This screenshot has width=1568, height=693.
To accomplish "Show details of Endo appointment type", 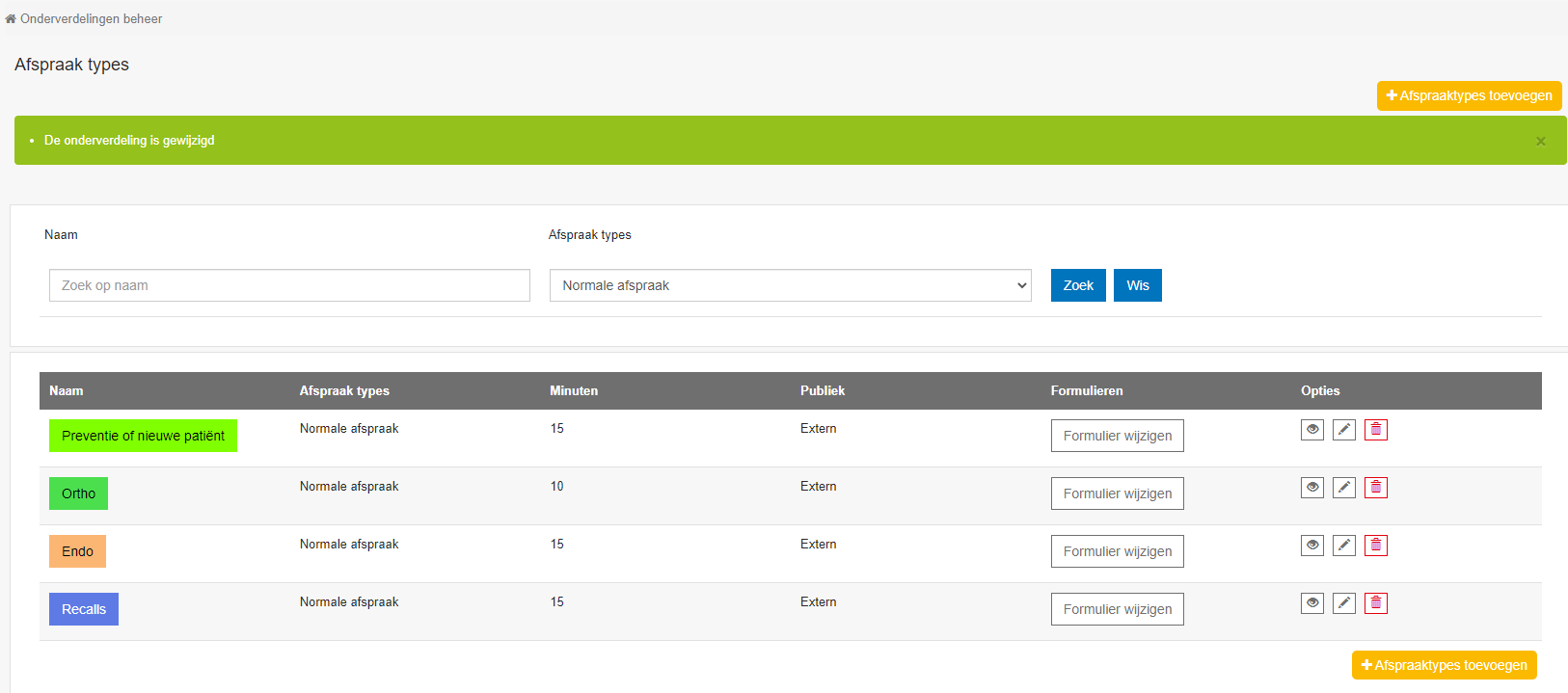I will (x=1311, y=546).
